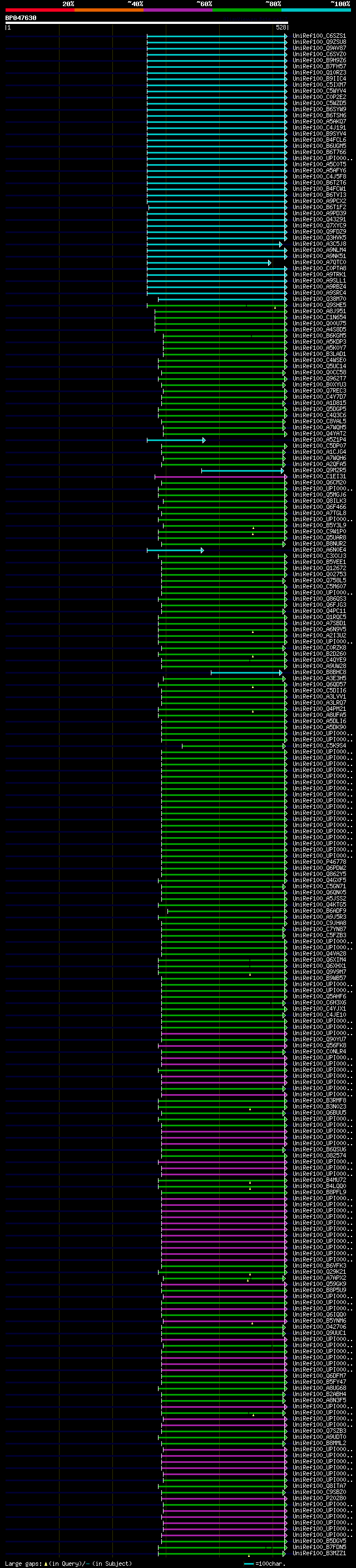
Task: Open hit UniRef100_C4J191
Action: click(x=319, y=128)
